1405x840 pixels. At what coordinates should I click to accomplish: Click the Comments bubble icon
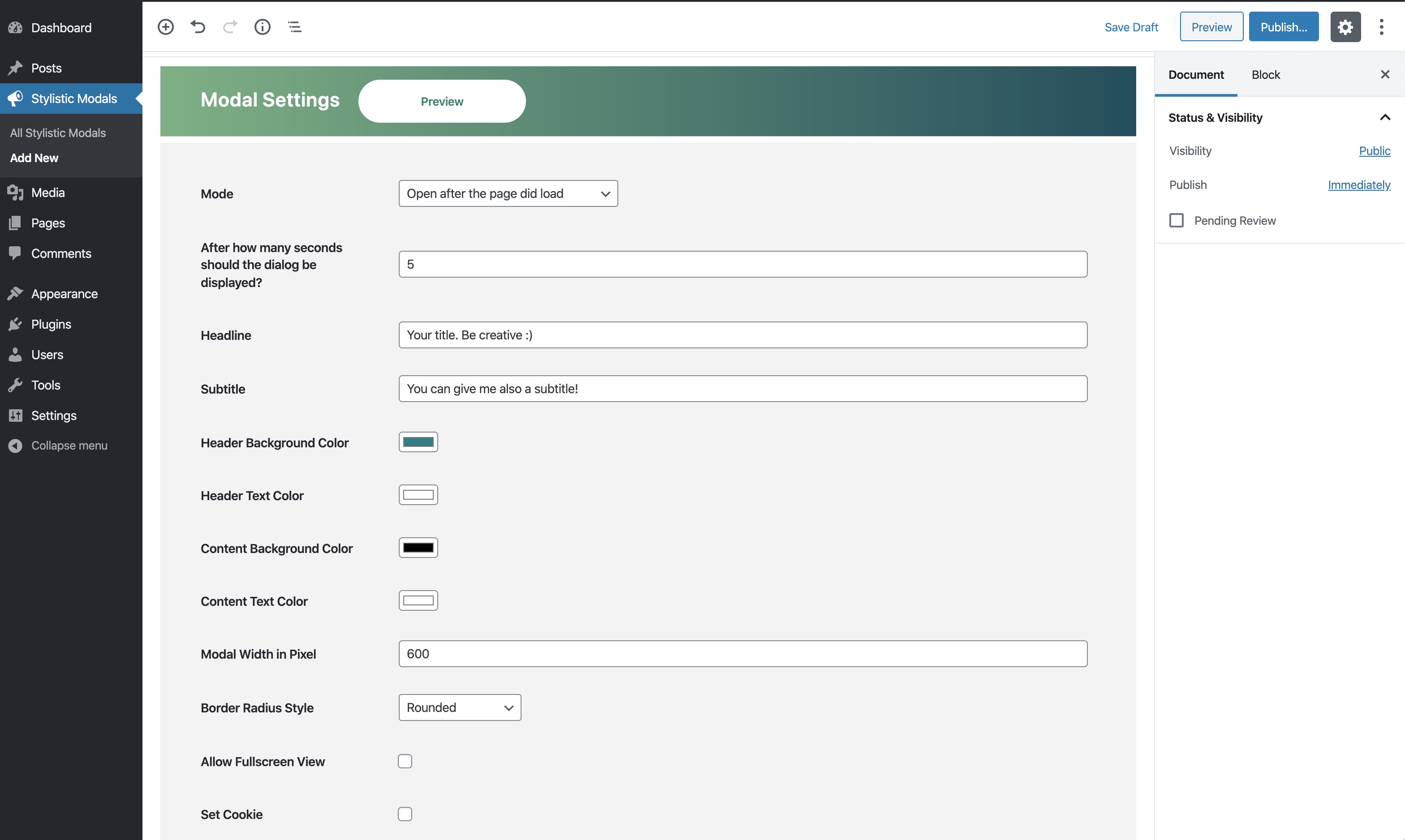coord(15,253)
